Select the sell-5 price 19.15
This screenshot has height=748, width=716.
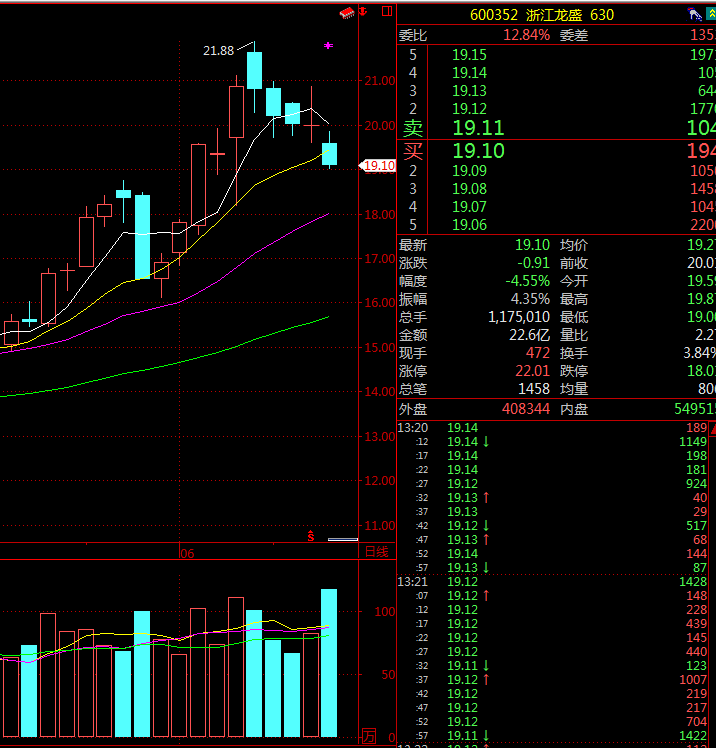tap(469, 55)
